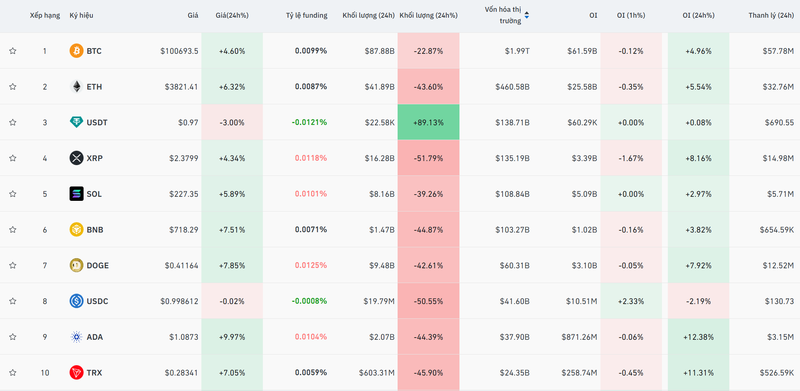Toggle the favorite star for ADA
The image size is (800, 391).
click(x=13, y=337)
